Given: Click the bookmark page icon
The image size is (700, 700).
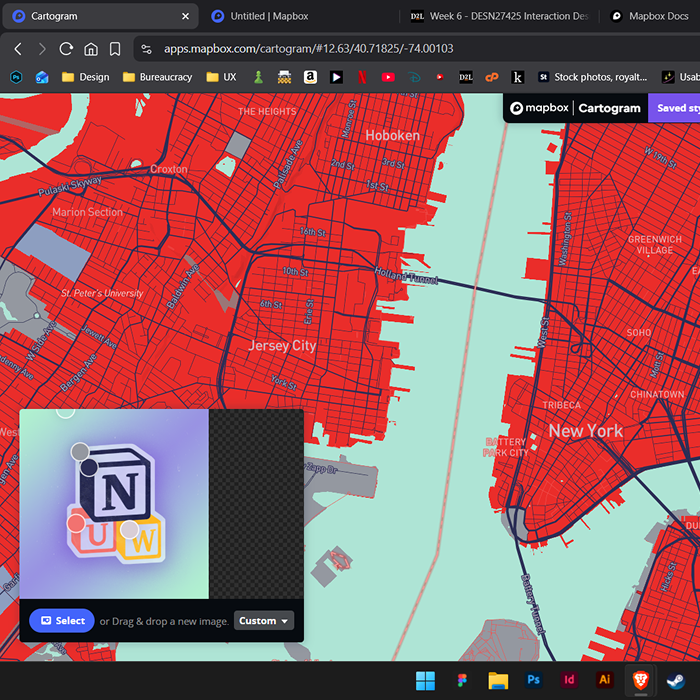Looking at the screenshot, I should (115, 49).
